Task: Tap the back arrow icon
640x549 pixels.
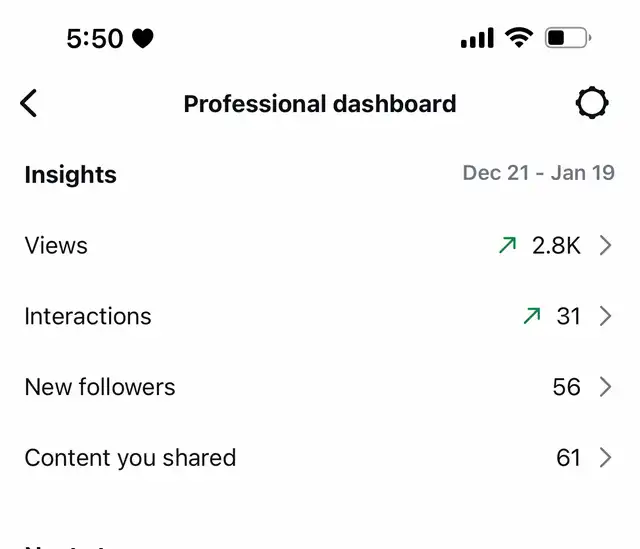Action: pos(29,103)
